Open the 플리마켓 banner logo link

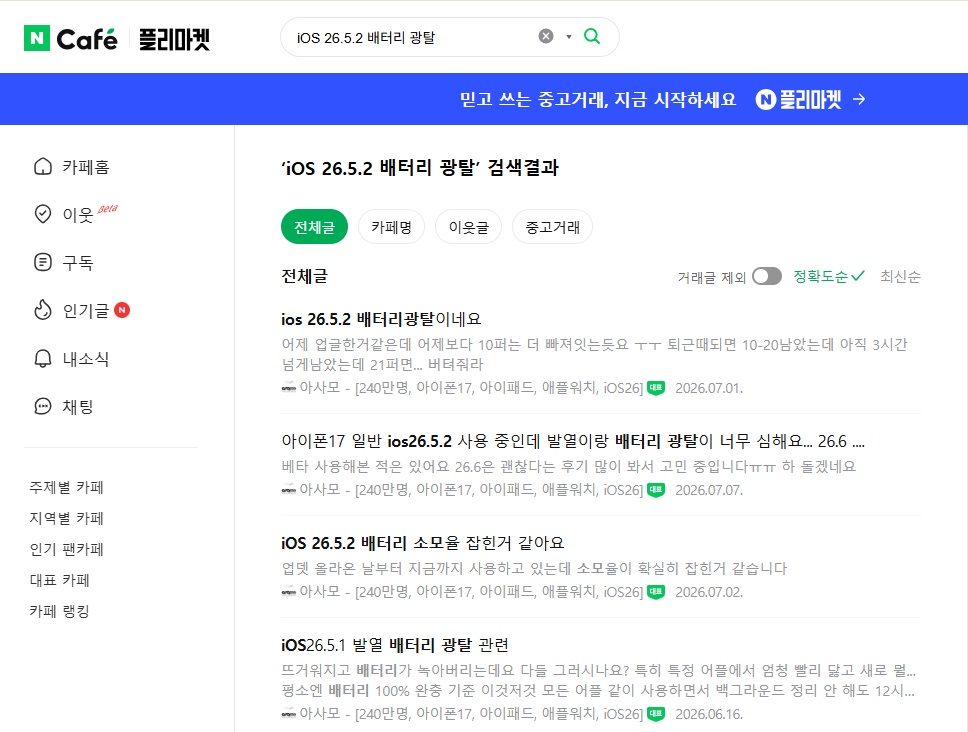(x=798, y=99)
